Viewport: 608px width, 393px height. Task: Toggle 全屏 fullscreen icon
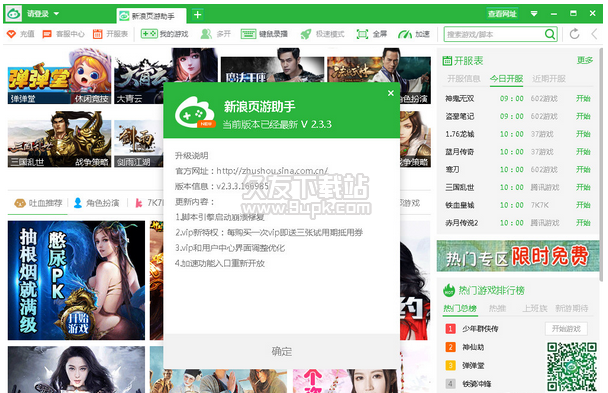tap(362, 34)
